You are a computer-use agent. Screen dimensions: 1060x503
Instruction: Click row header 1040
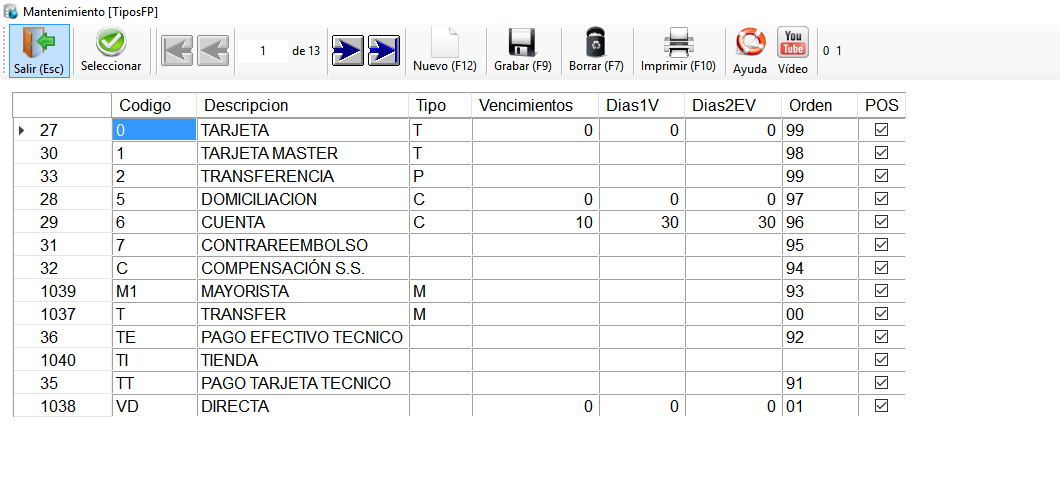pos(62,360)
